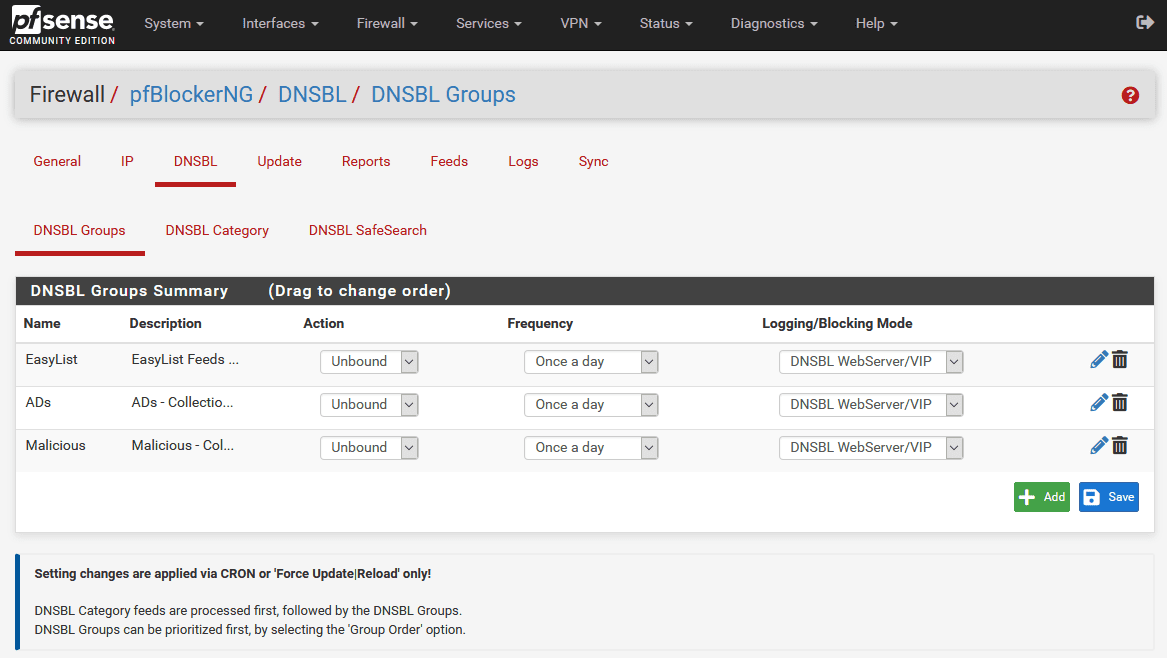Open Malicious Logging/Blocking Mode dropdown
The image size is (1167, 658).
[871, 448]
